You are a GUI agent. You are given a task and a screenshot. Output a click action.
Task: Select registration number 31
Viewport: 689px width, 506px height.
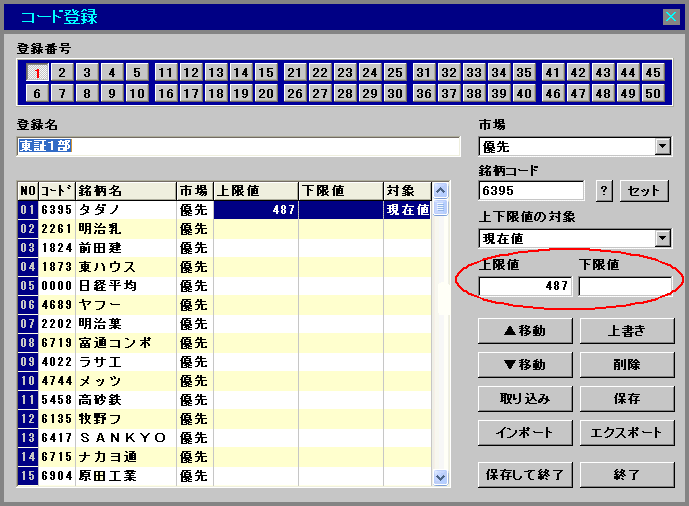tap(424, 72)
